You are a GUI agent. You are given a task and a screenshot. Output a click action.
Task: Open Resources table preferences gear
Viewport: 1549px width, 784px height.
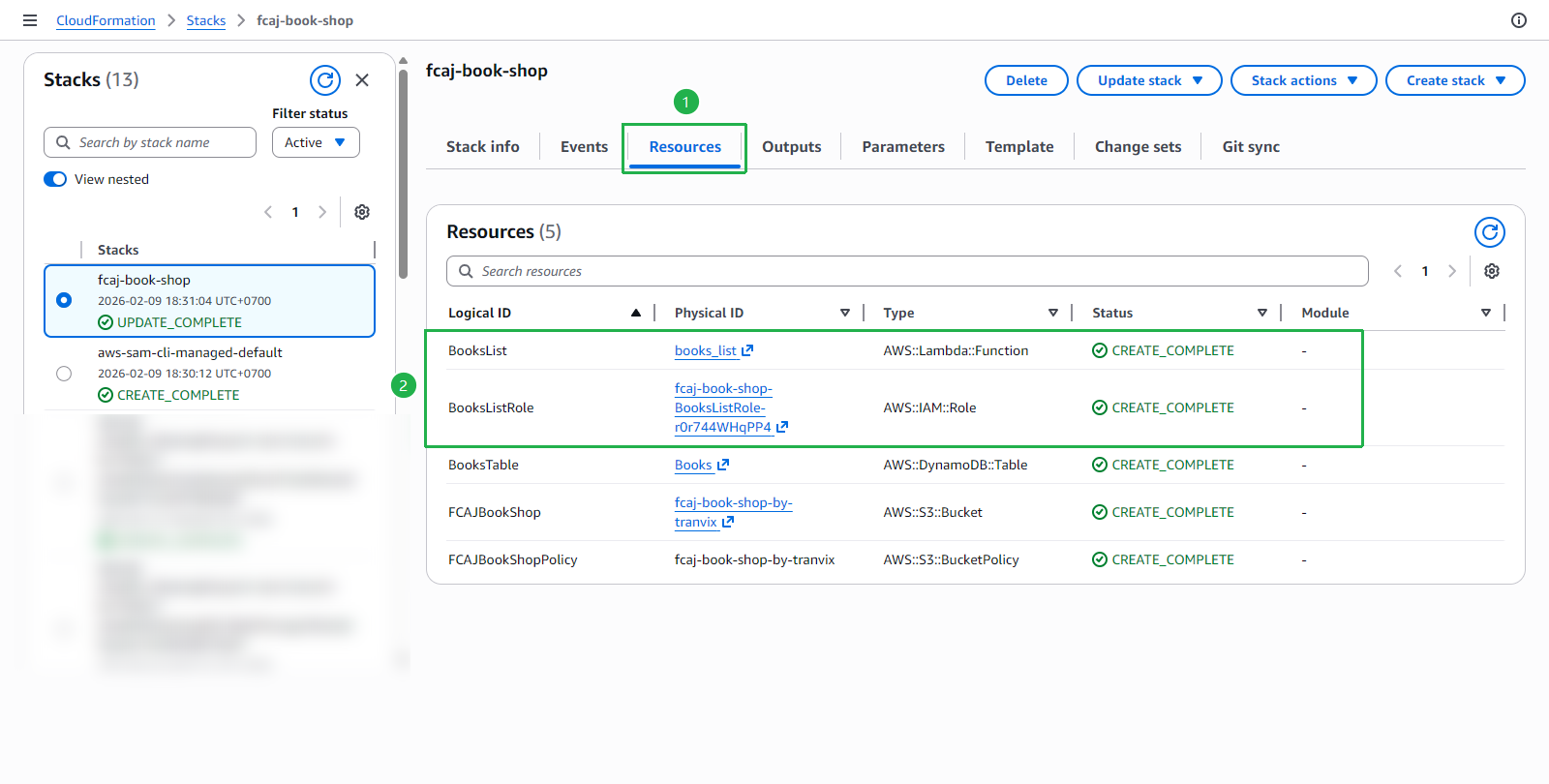(x=1492, y=271)
